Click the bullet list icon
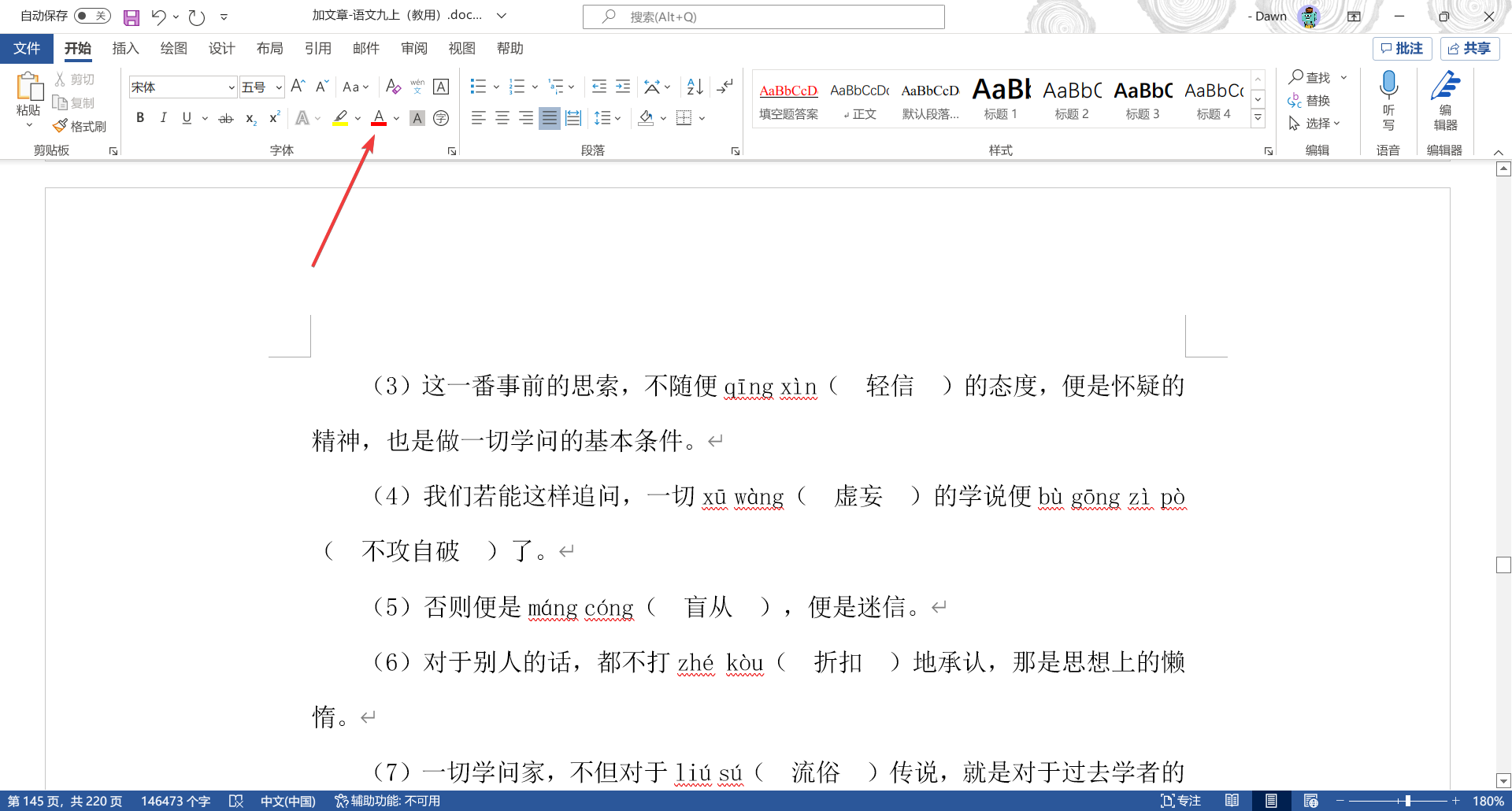The height and width of the screenshot is (811, 1512). pyautogui.click(x=478, y=87)
